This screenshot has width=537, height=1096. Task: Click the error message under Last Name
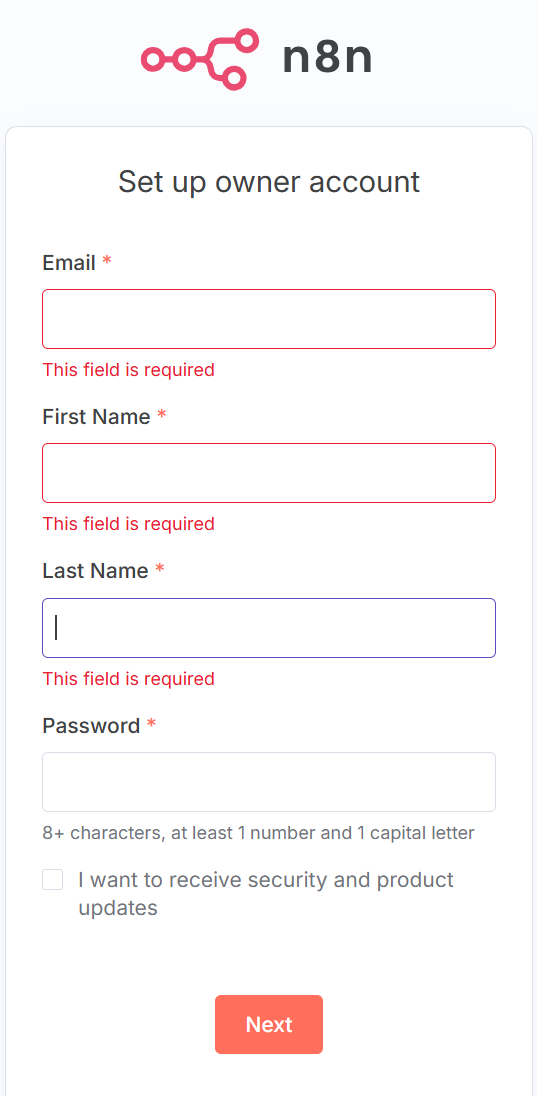pyautogui.click(x=129, y=679)
